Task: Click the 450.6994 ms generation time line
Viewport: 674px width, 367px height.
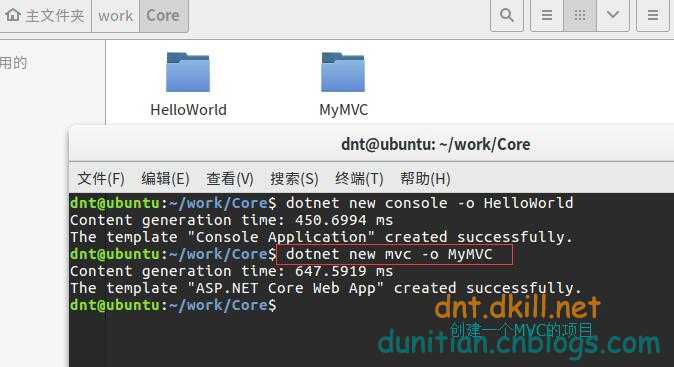Action: click(x=231, y=220)
